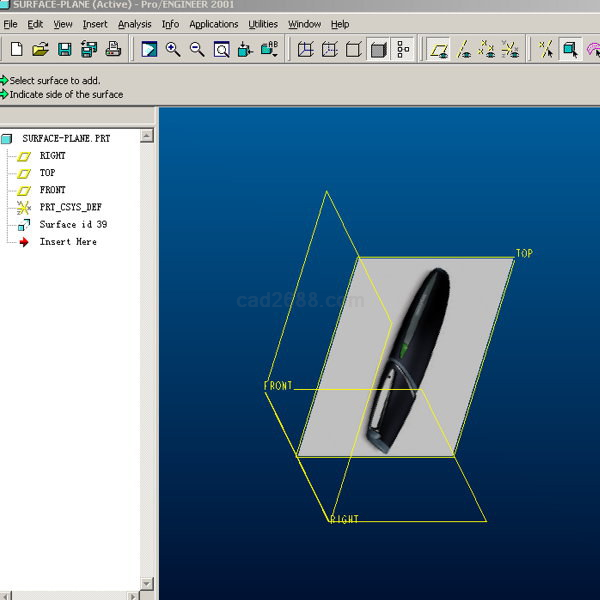The width and height of the screenshot is (600, 600).
Task: Save the part with the floppy disk icon
Action: pyautogui.click(x=64, y=49)
